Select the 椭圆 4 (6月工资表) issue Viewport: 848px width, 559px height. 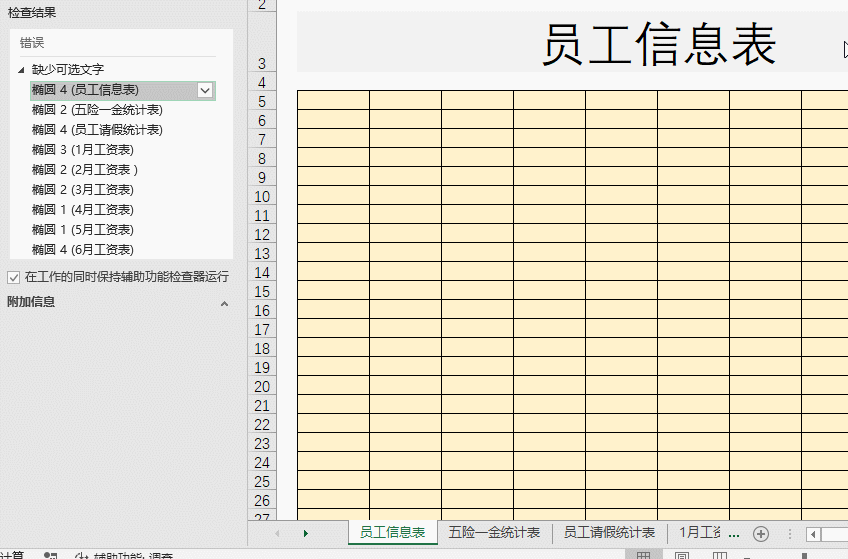point(82,250)
